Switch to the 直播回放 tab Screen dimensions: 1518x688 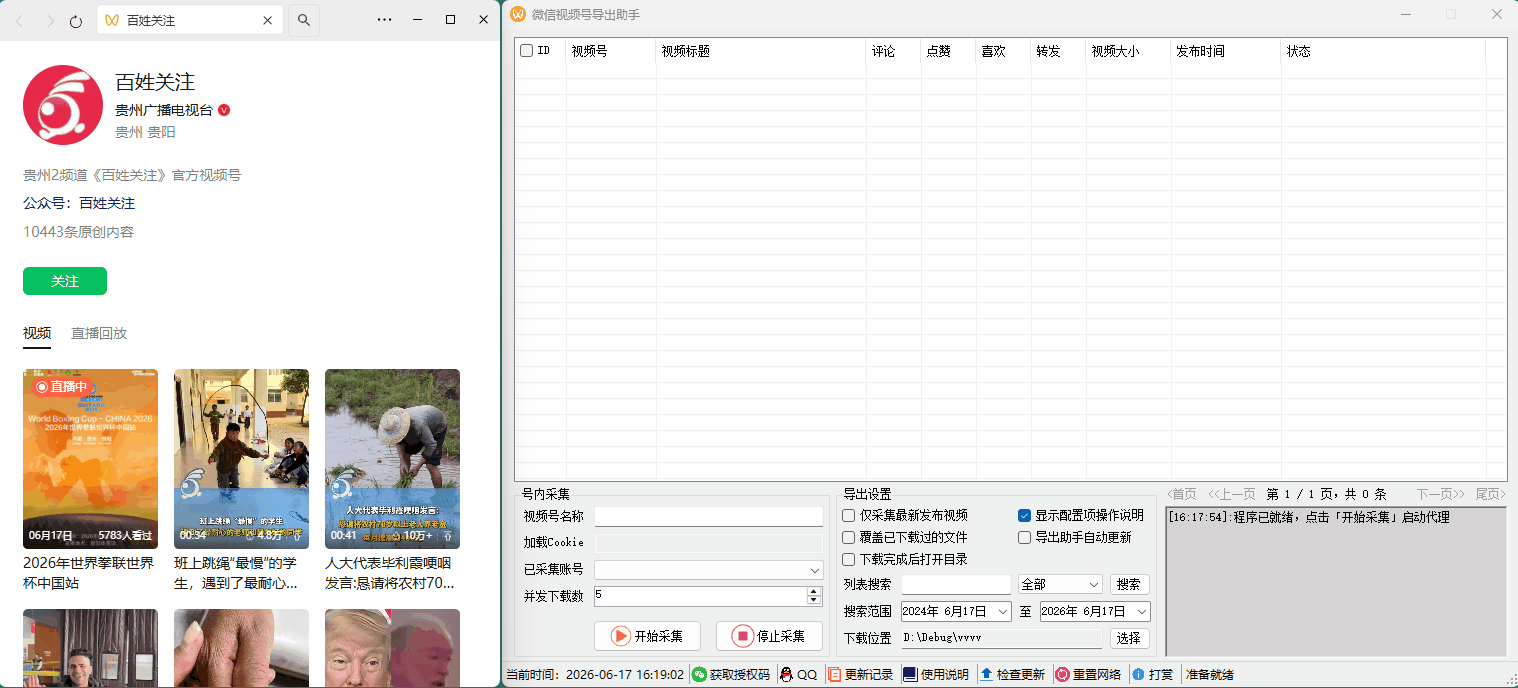[99, 333]
